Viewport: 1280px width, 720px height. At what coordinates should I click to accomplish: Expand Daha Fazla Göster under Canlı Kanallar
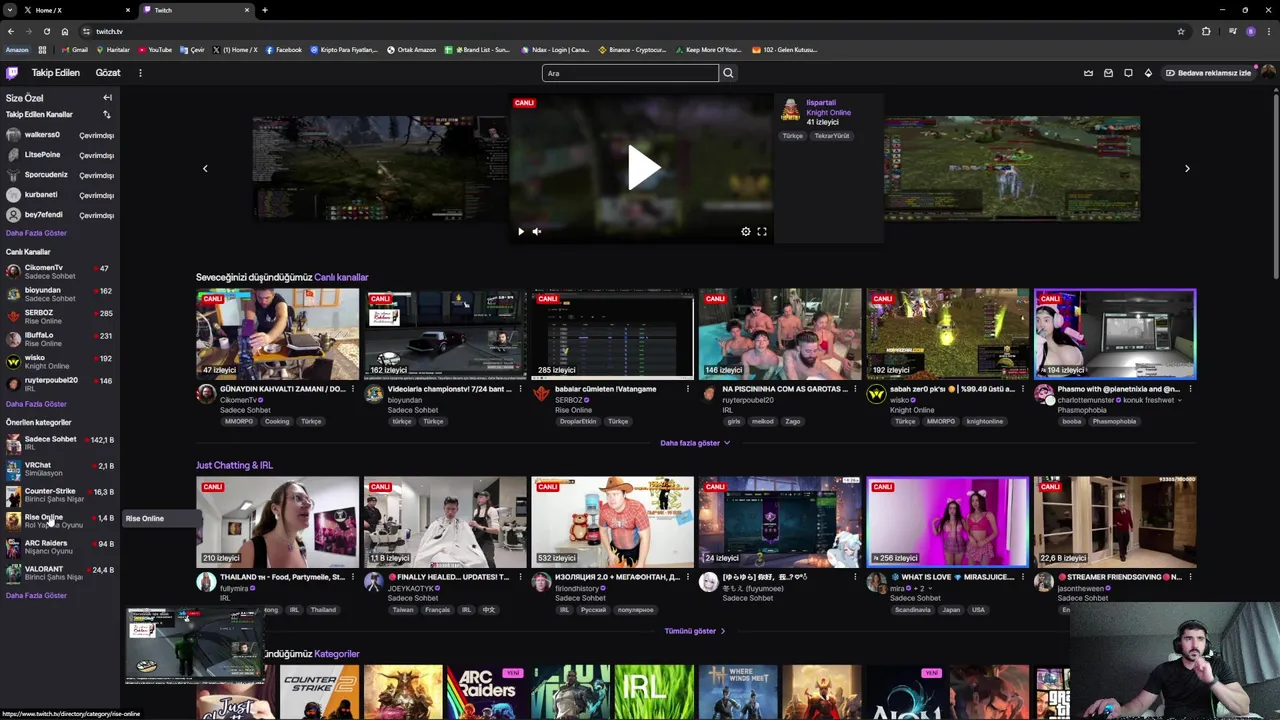coord(36,404)
